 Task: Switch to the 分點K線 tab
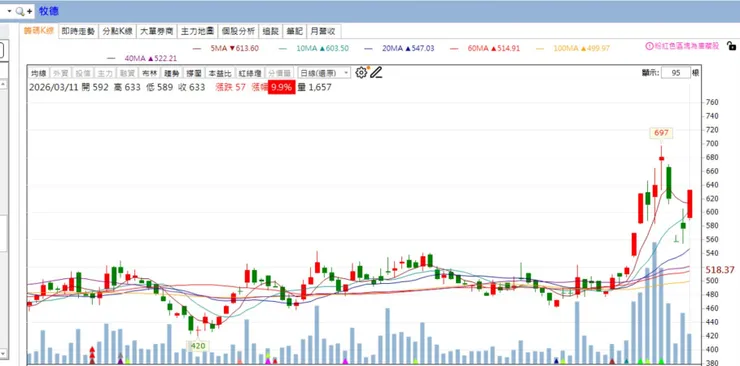(x=117, y=32)
